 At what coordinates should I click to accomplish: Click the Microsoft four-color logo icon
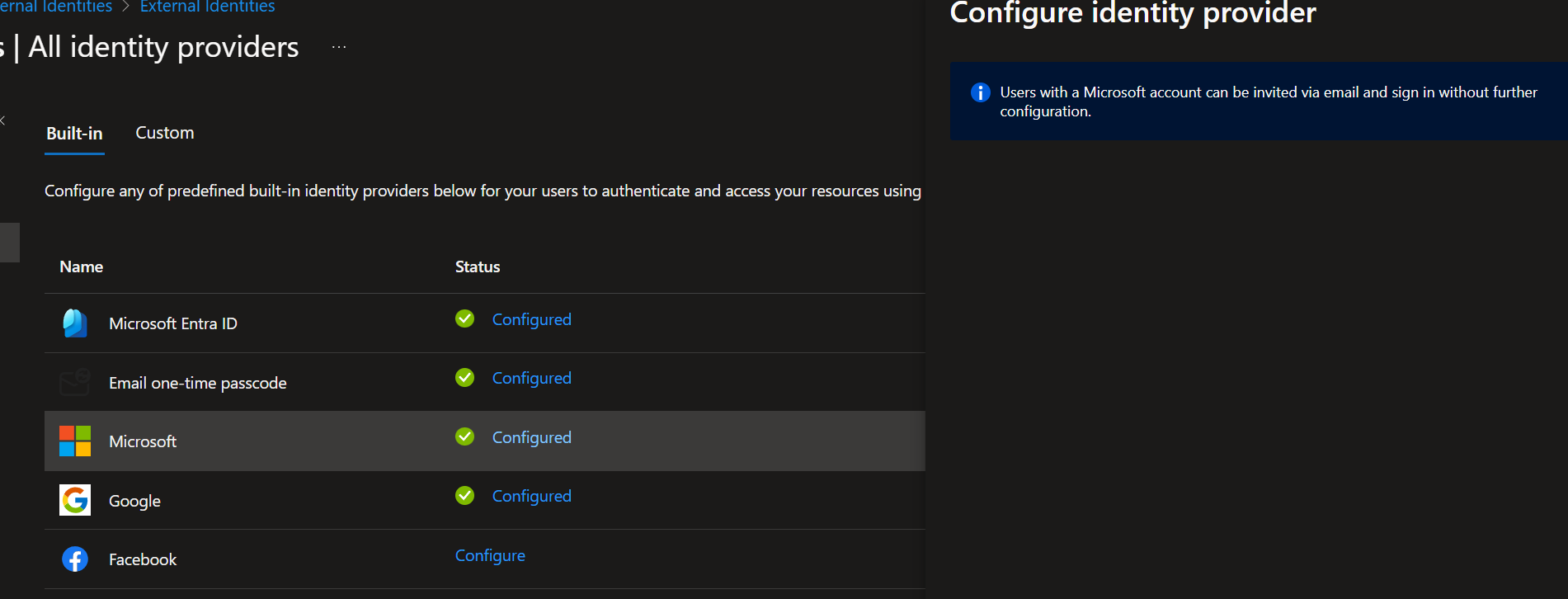click(75, 441)
